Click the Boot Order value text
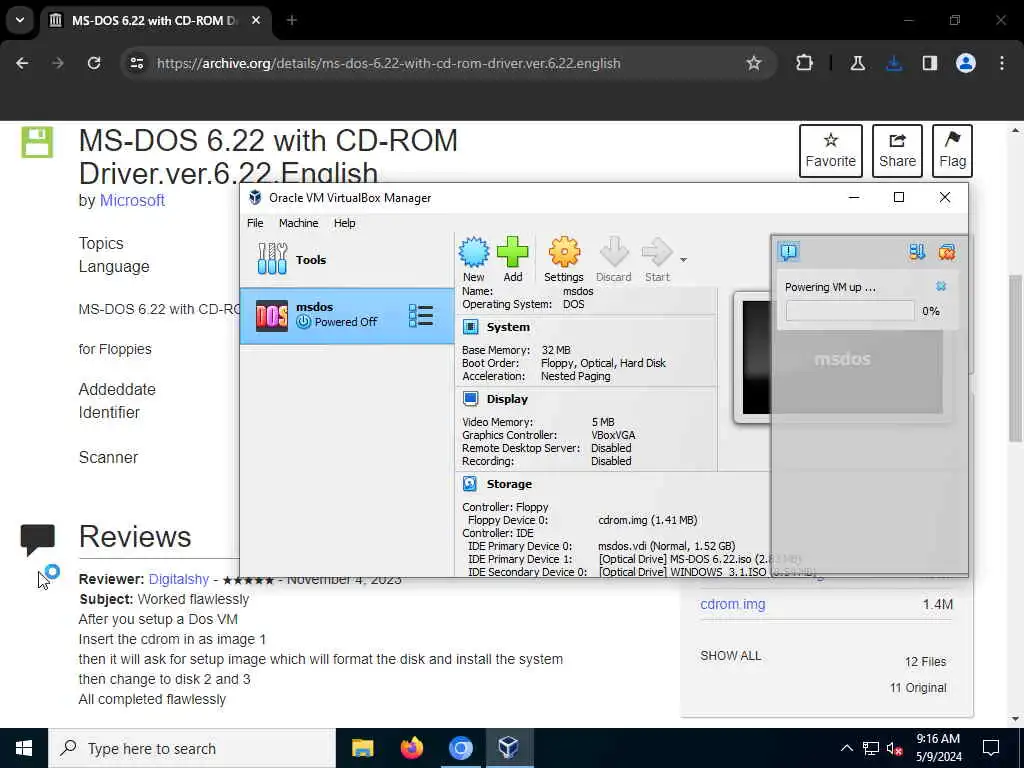The width and height of the screenshot is (1024, 768). tap(603, 363)
